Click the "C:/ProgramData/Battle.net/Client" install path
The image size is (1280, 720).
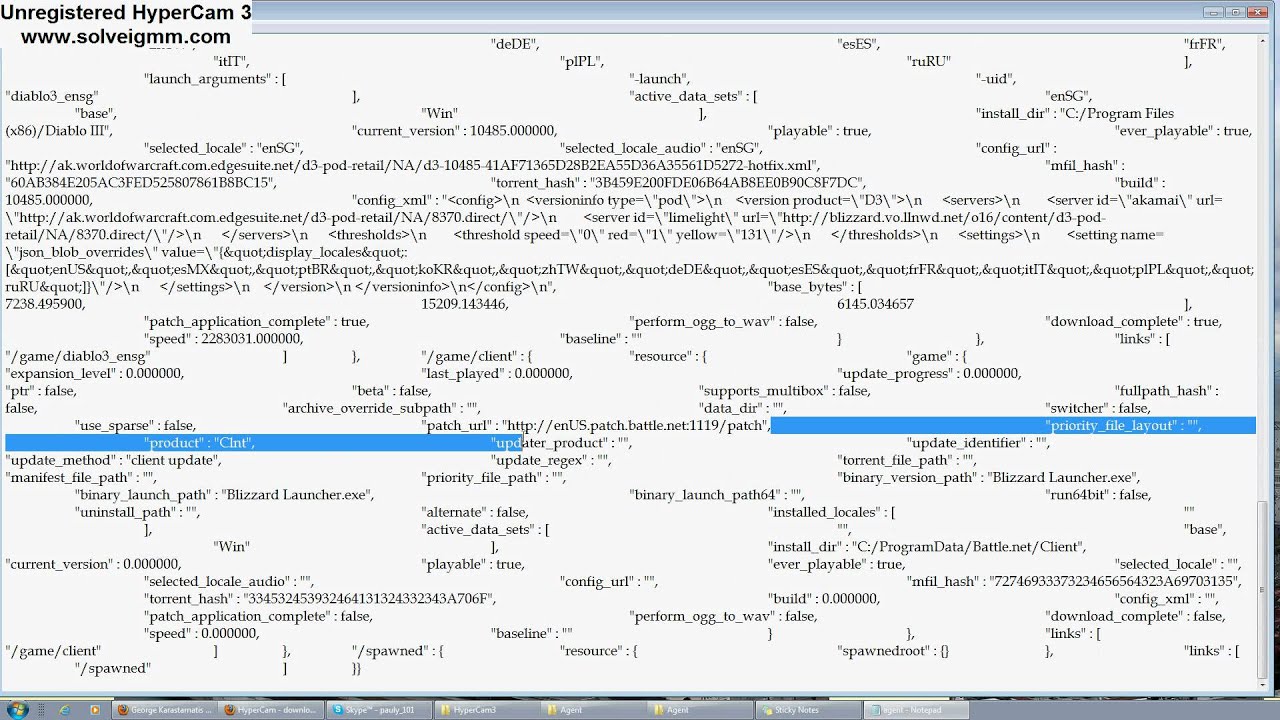point(968,547)
